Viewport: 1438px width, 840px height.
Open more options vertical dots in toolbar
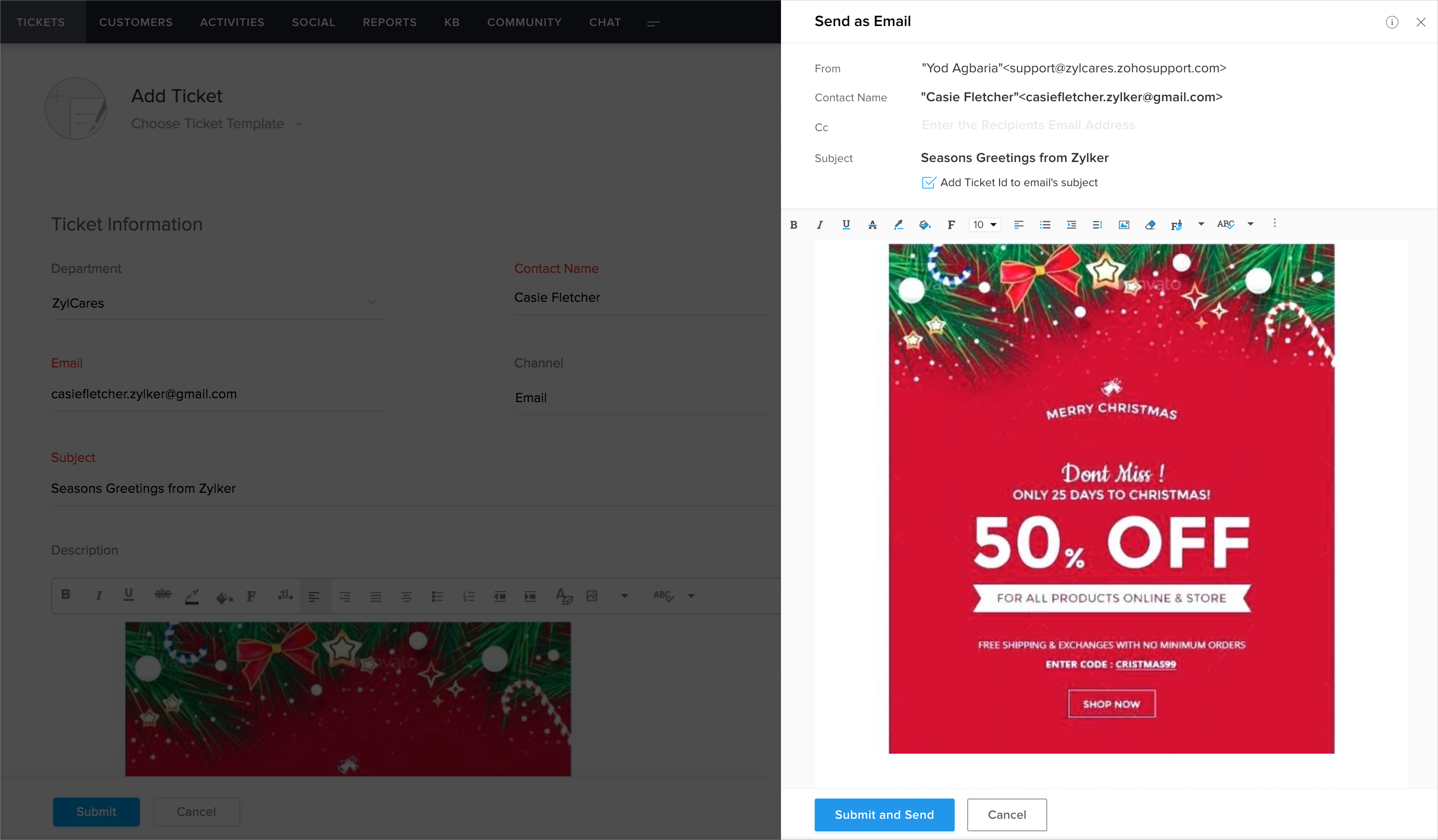pos(1274,224)
